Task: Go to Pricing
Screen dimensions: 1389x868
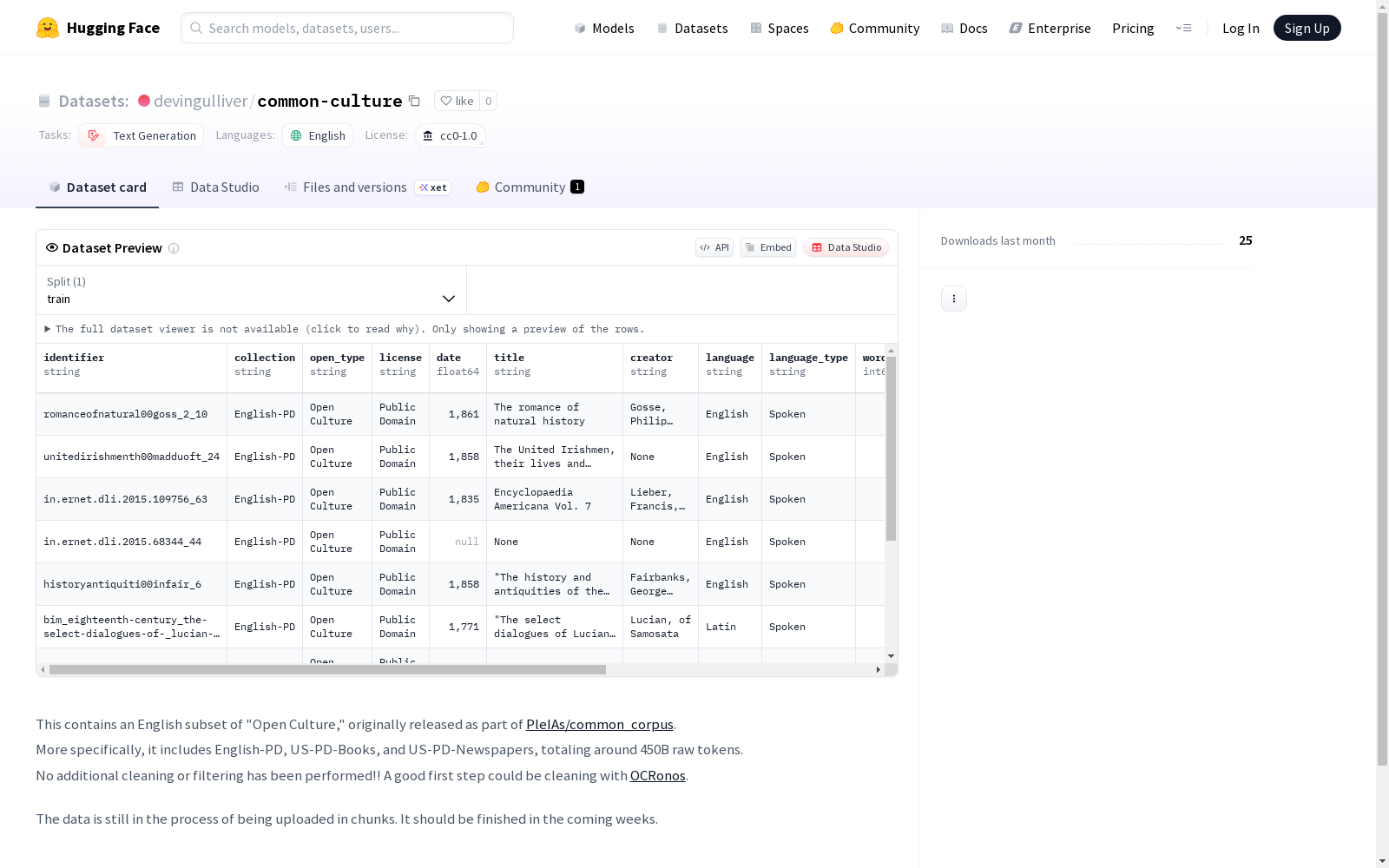Action: pos(1133,28)
